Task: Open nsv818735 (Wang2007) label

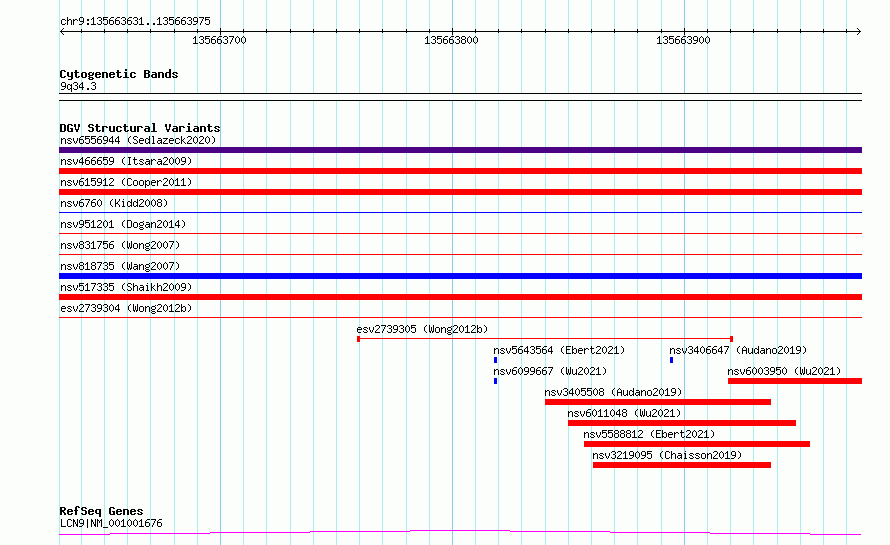Action: pyautogui.click(x=120, y=266)
